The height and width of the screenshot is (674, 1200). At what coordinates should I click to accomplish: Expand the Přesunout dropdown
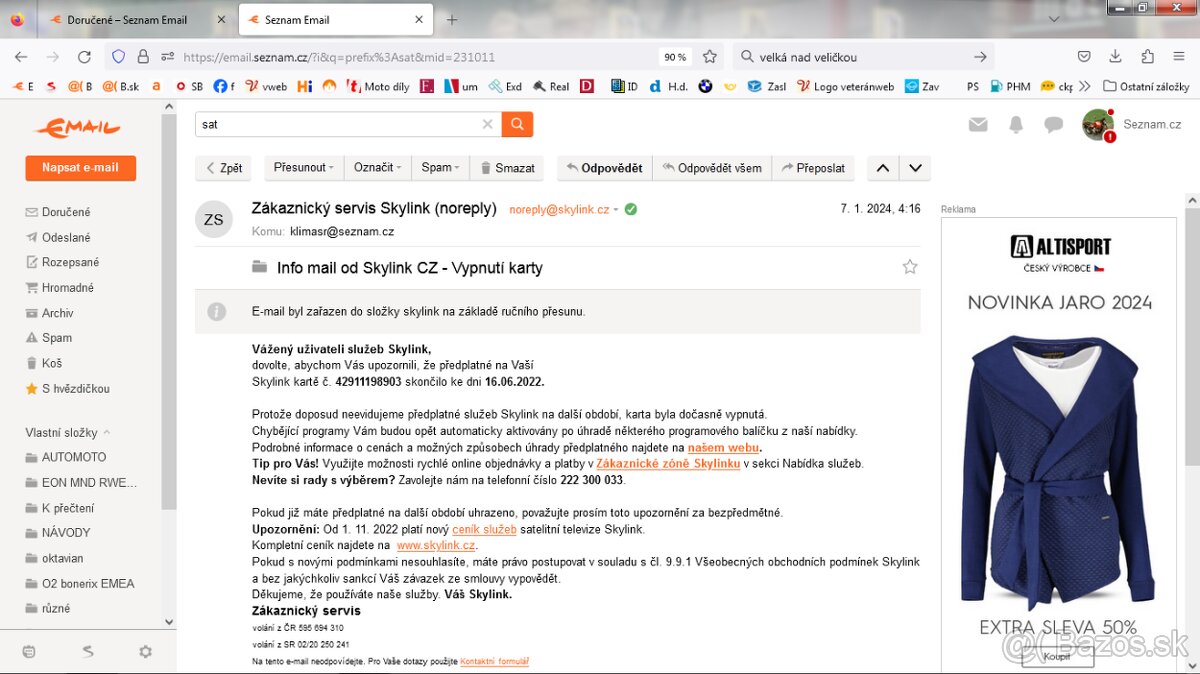[x=303, y=168]
